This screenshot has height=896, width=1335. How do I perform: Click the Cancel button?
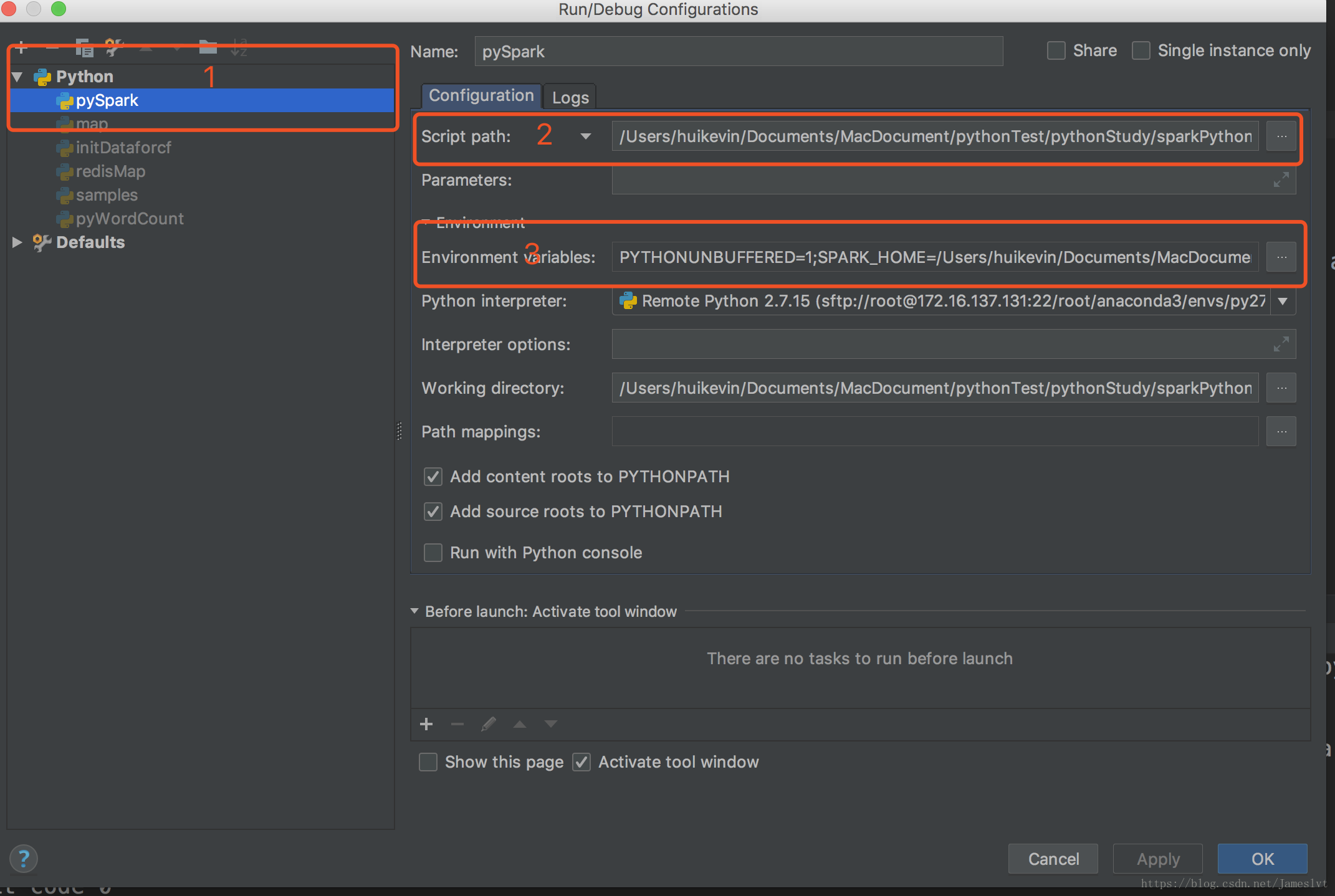[1053, 859]
